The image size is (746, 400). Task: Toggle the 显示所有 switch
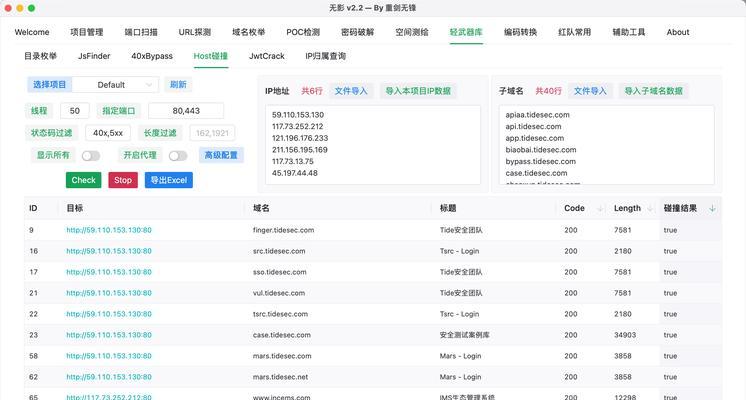pos(90,156)
